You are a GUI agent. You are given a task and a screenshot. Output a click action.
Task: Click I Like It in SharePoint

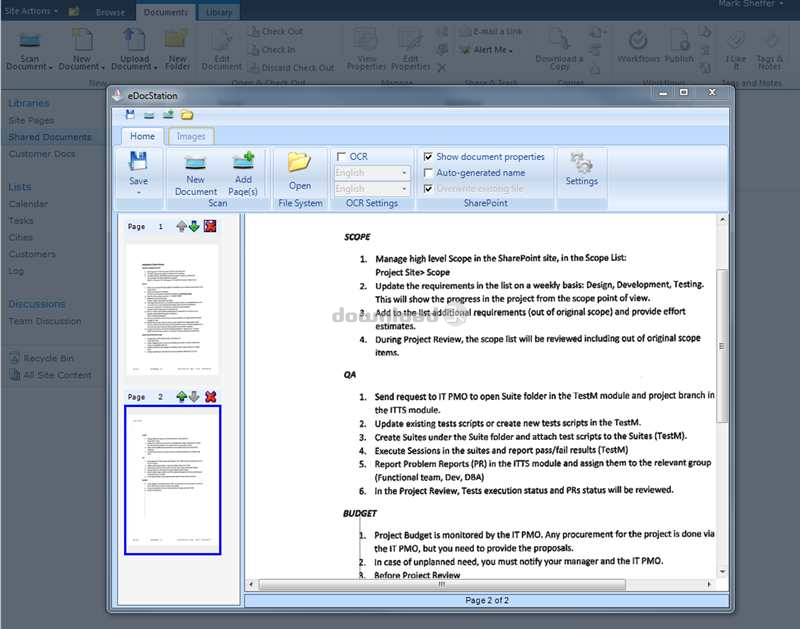pyautogui.click(x=736, y=51)
